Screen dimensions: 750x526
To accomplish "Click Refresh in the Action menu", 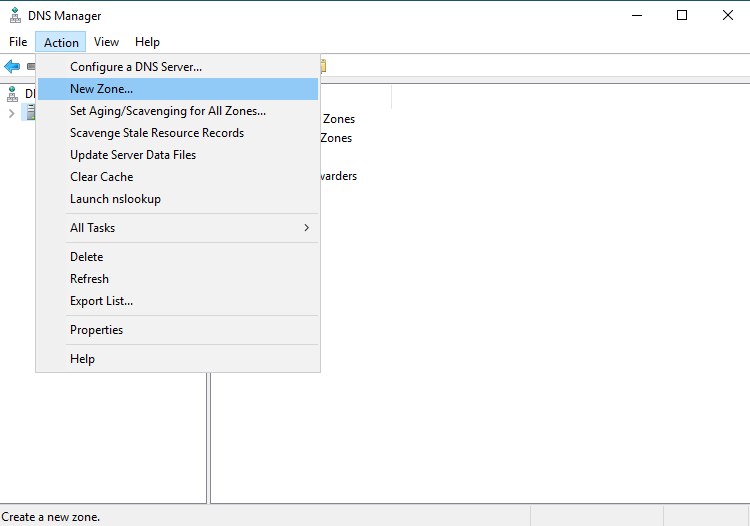I will 89,279.
